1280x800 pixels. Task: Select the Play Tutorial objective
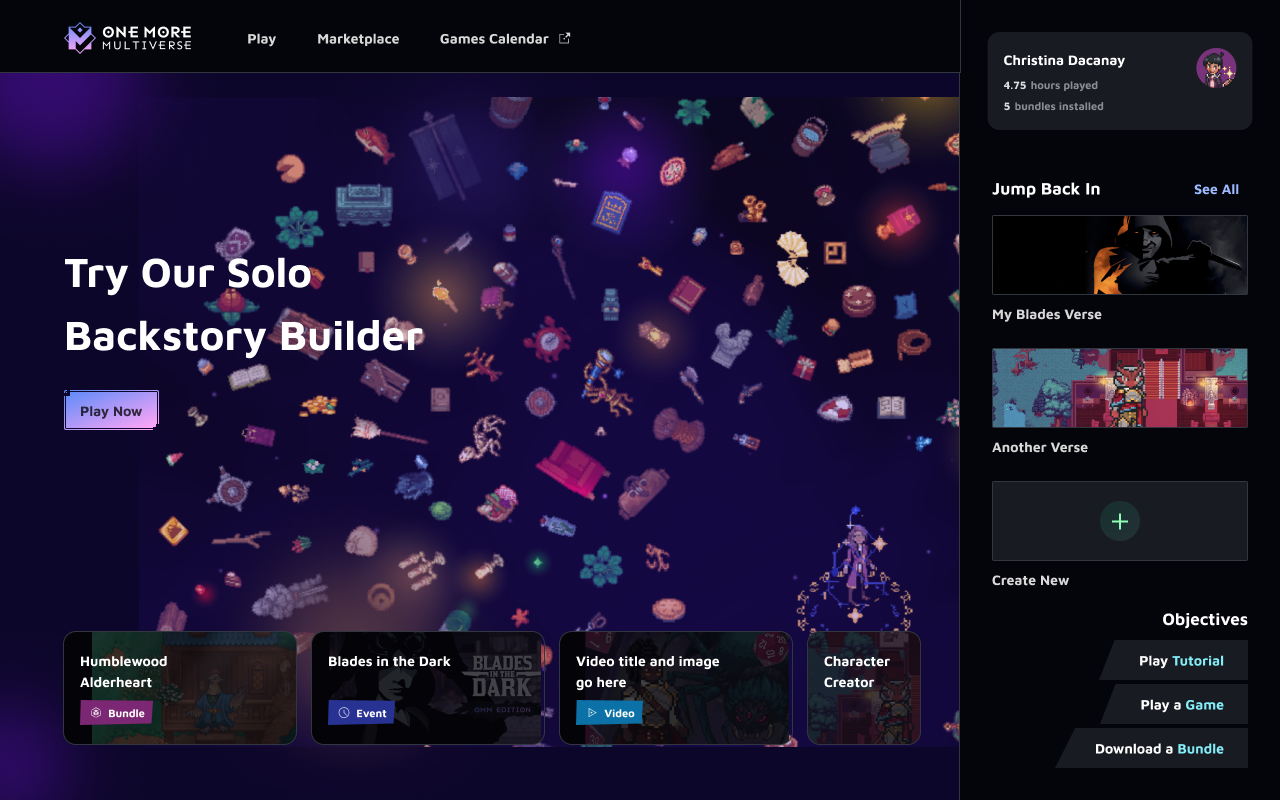point(1173,660)
